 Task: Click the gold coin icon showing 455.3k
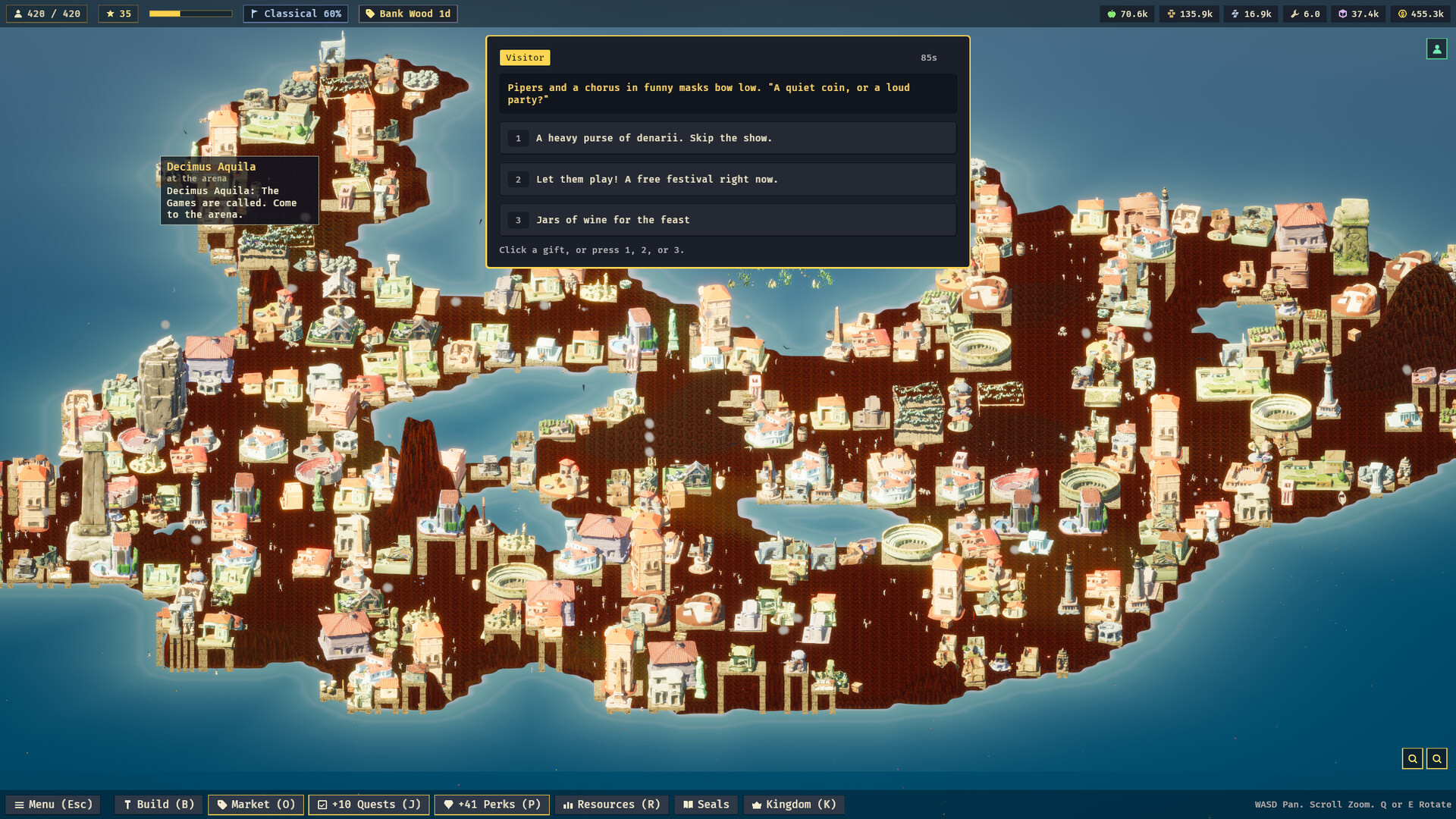coord(1402,14)
